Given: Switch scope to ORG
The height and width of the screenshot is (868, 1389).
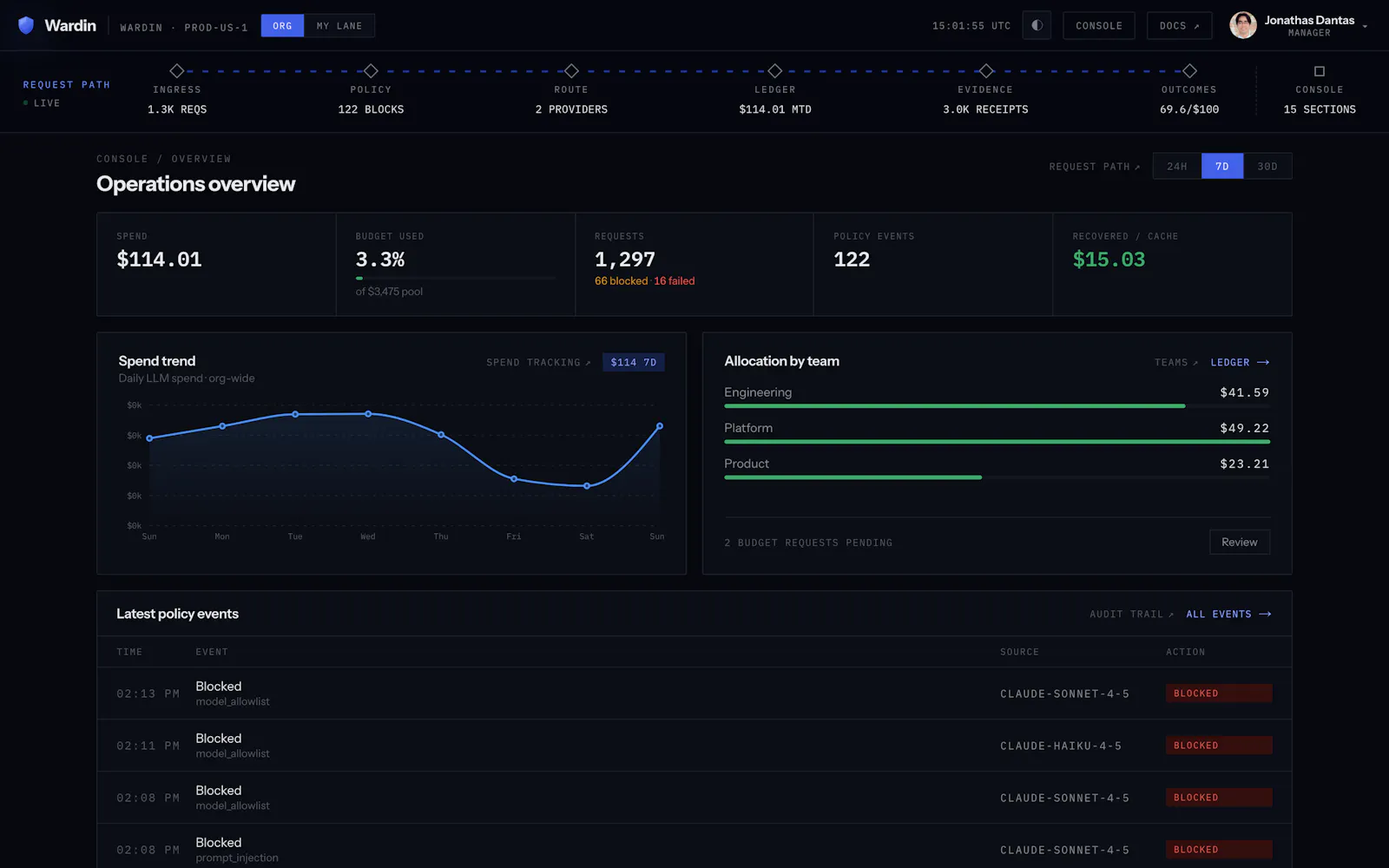Looking at the screenshot, I should [x=282, y=26].
